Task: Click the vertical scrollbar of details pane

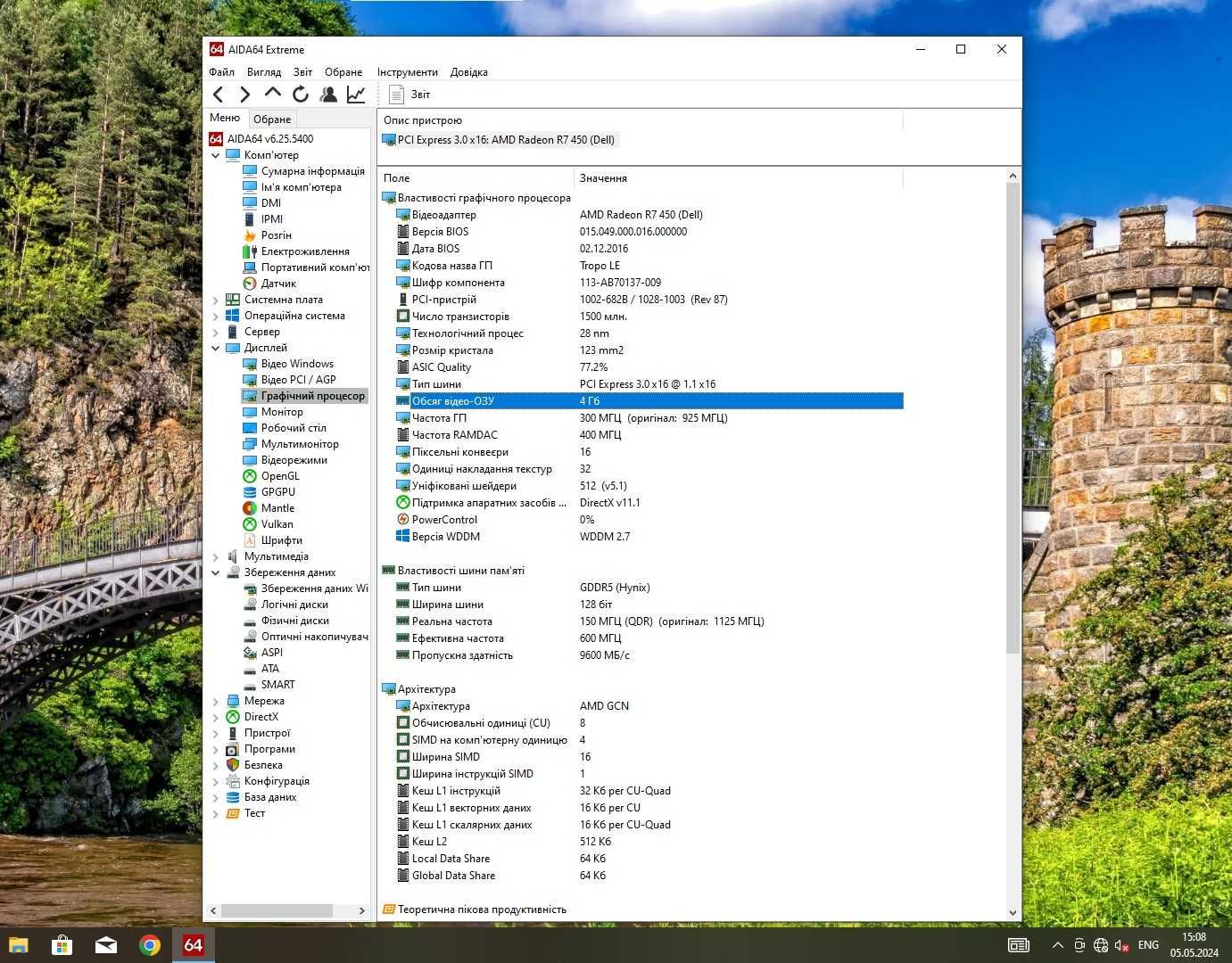Action: [1013, 417]
